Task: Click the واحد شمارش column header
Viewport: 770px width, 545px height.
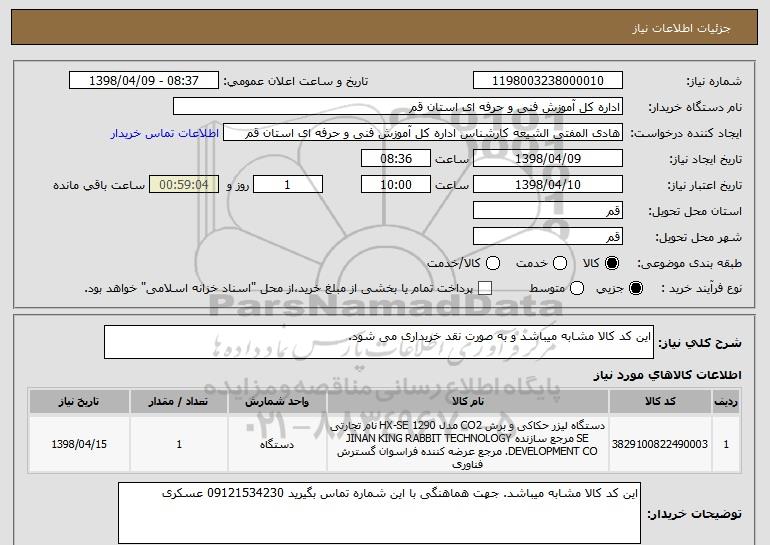Action: pyautogui.click(x=277, y=402)
